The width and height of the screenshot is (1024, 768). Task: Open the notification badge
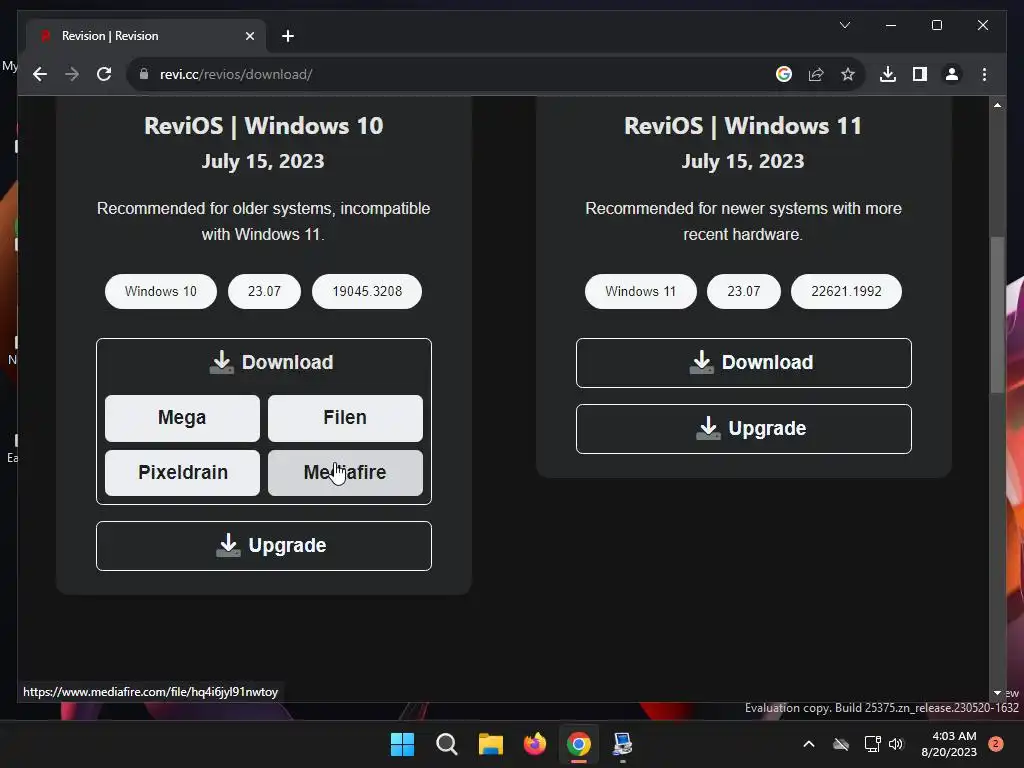[996, 744]
